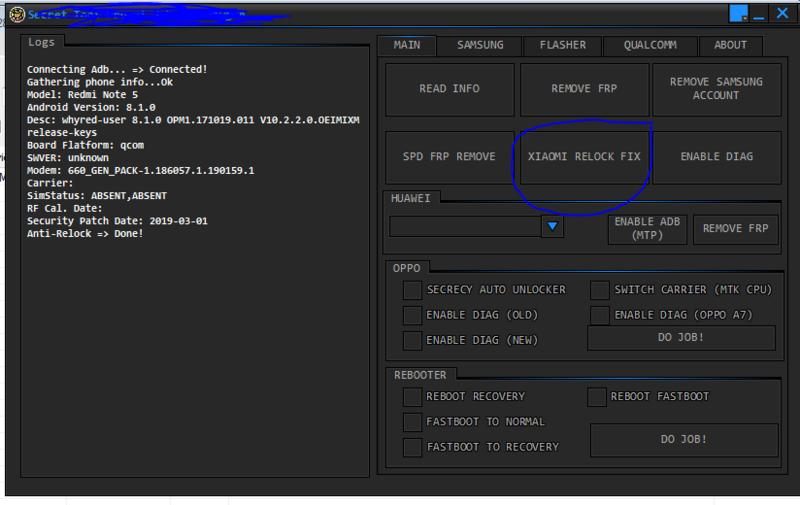This screenshot has height=505, width=800.
Task: Click 'Gathering phone info...Ok' log line
Action: coord(100,82)
